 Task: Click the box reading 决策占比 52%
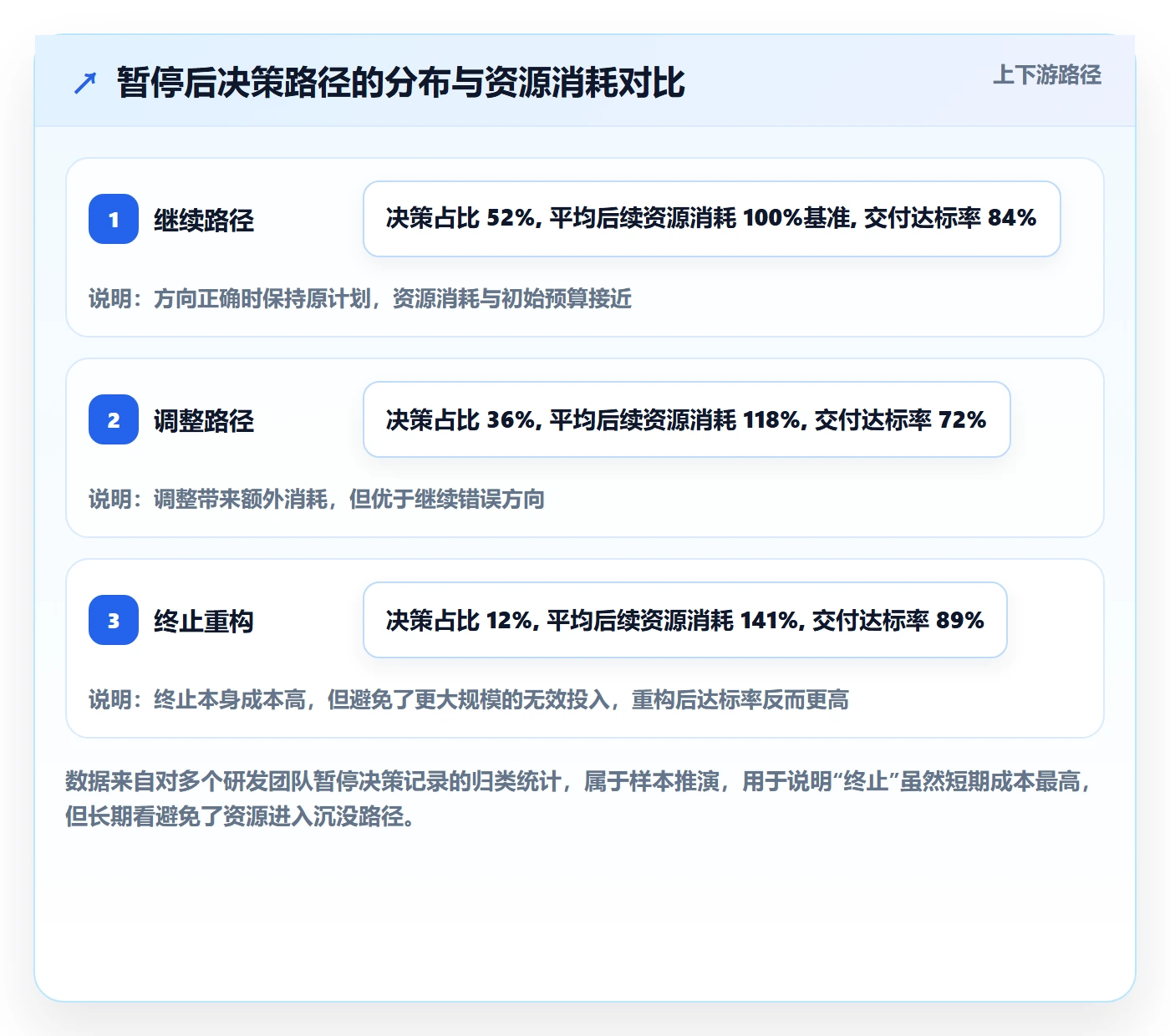(x=712, y=219)
